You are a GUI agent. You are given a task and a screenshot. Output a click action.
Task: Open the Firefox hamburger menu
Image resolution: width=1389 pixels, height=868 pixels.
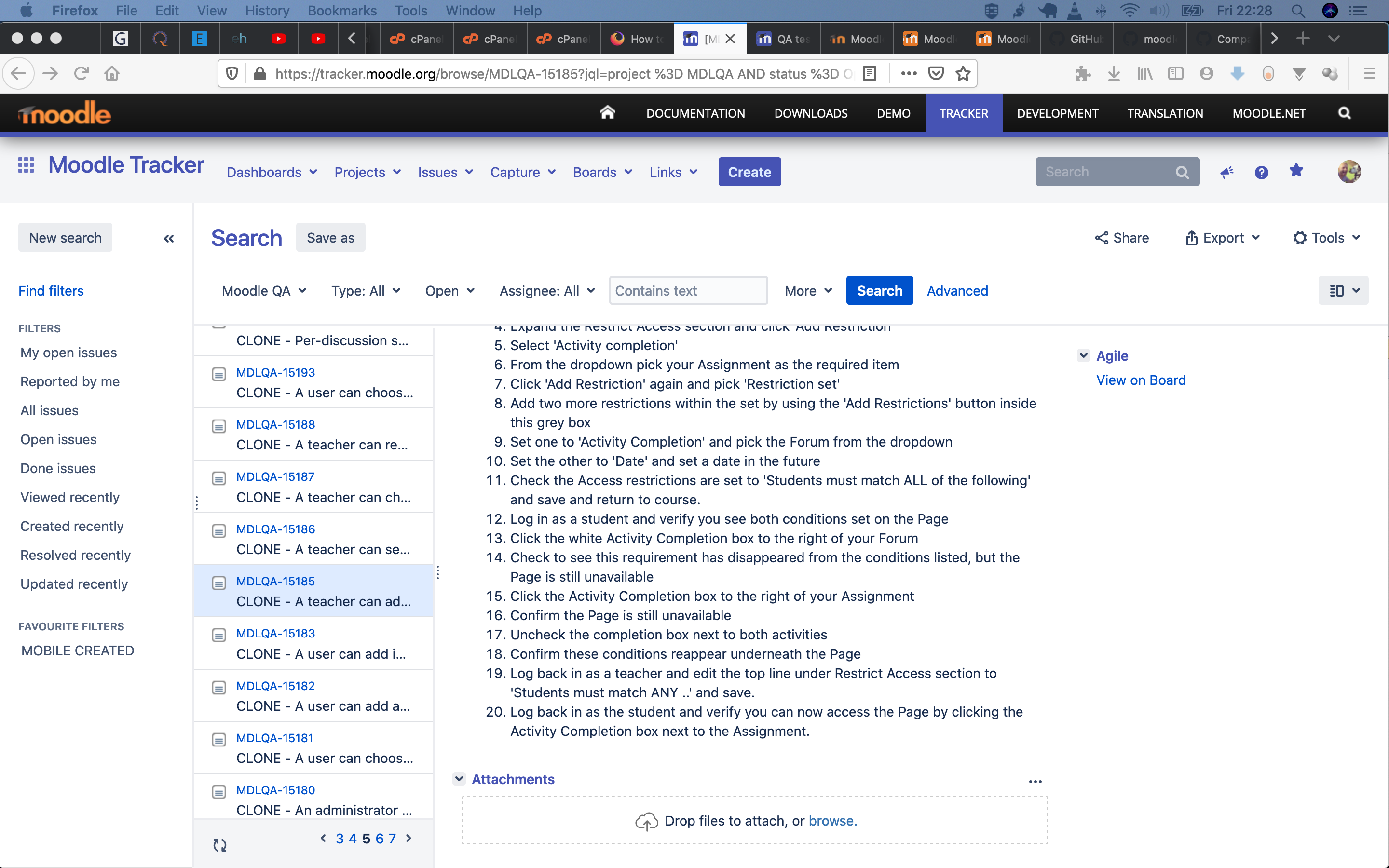[1370, 73]
